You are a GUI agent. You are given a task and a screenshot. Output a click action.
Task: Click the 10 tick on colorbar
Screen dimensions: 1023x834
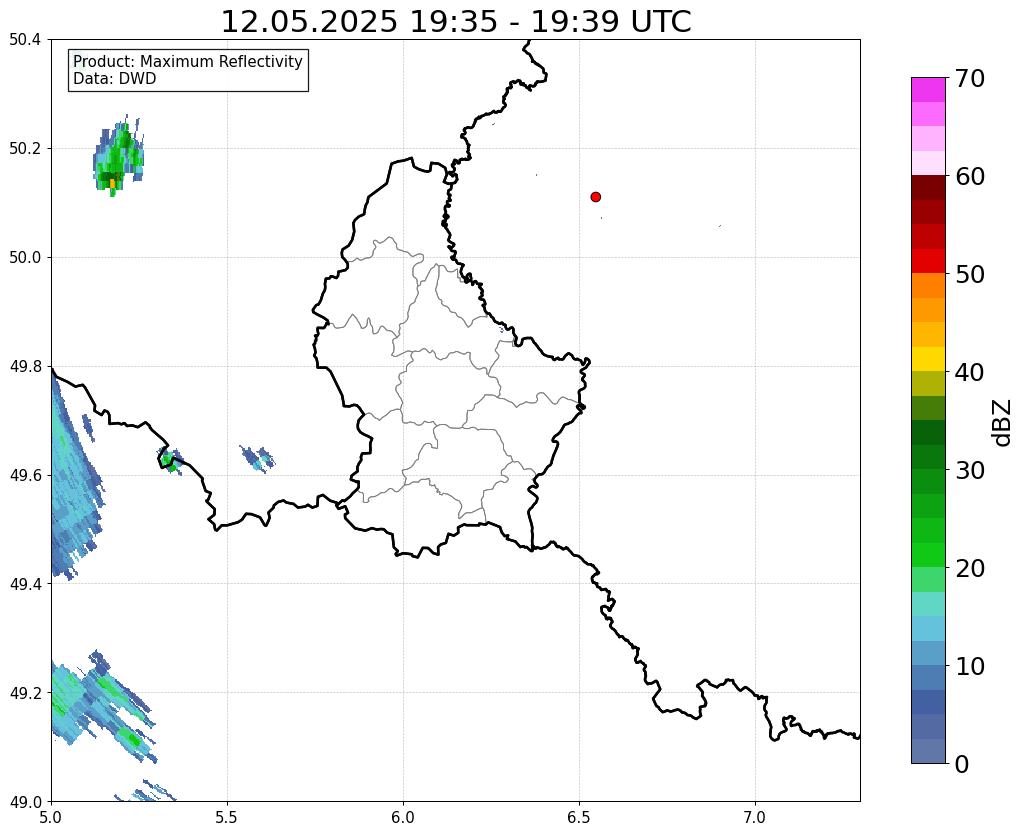[970, 666]
